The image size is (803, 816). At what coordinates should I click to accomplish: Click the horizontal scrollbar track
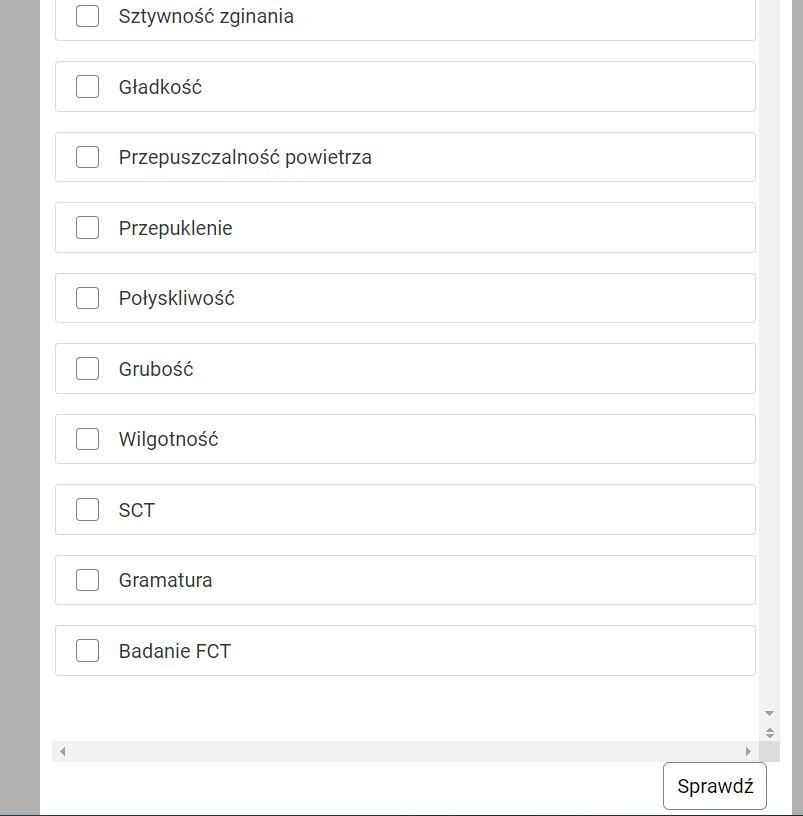(x=400, y=751)
